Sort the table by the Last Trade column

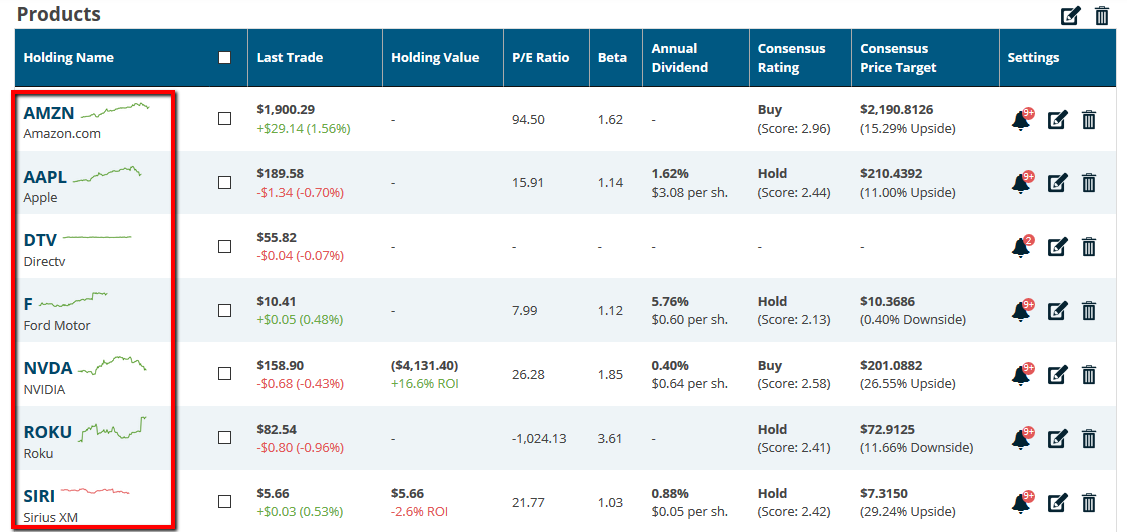click(290, 58)
